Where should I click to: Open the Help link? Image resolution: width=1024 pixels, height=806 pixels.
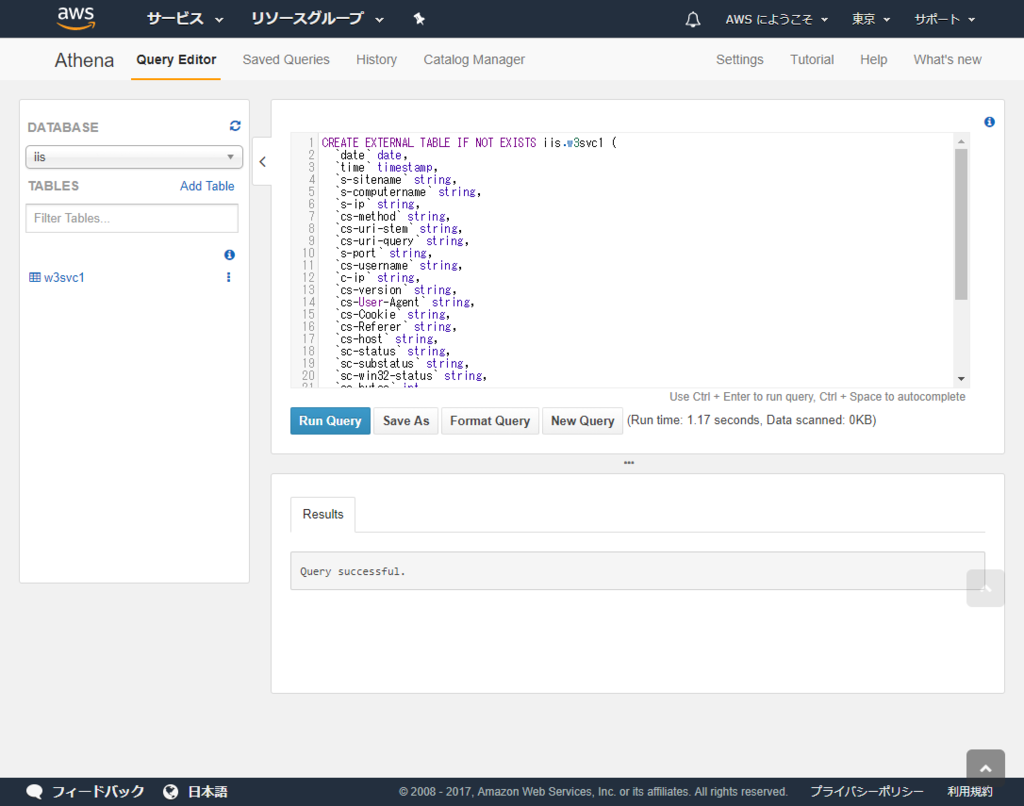[873, 59]
